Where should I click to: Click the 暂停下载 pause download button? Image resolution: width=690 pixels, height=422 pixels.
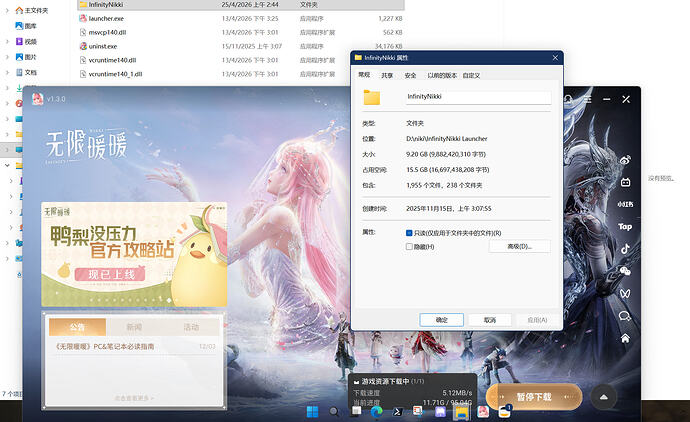534,397
